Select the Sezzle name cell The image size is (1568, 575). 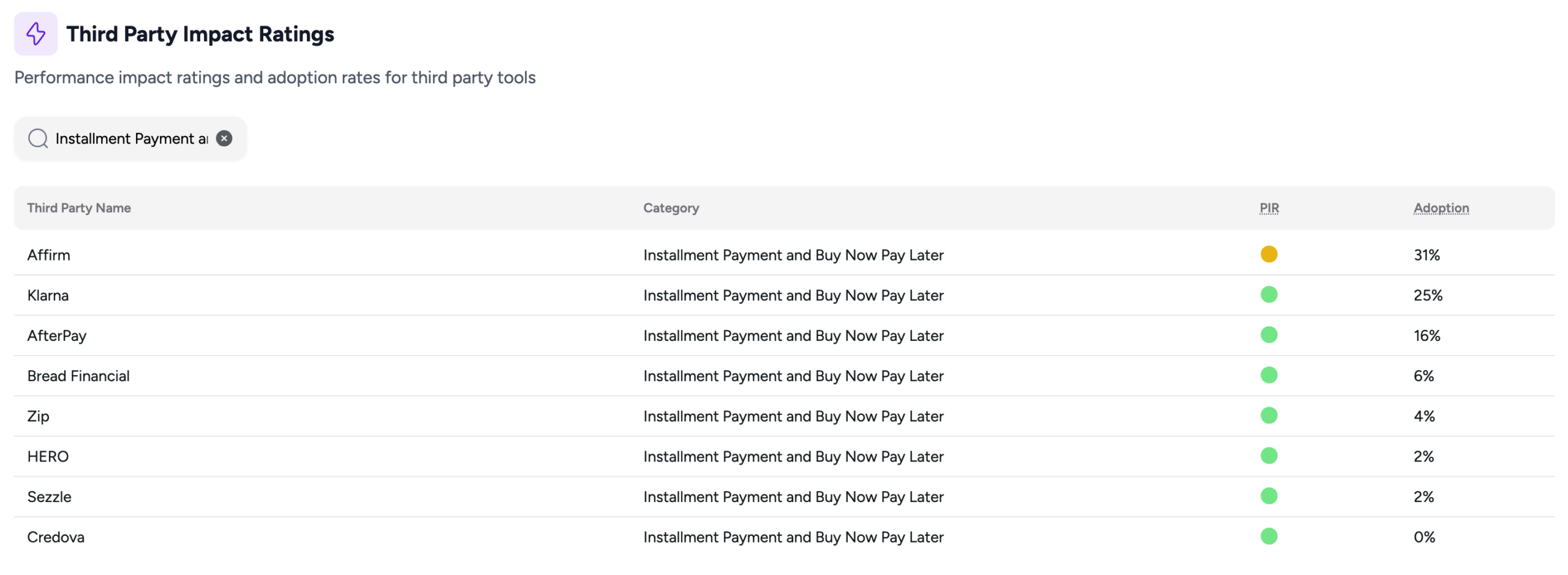point(49,497)
